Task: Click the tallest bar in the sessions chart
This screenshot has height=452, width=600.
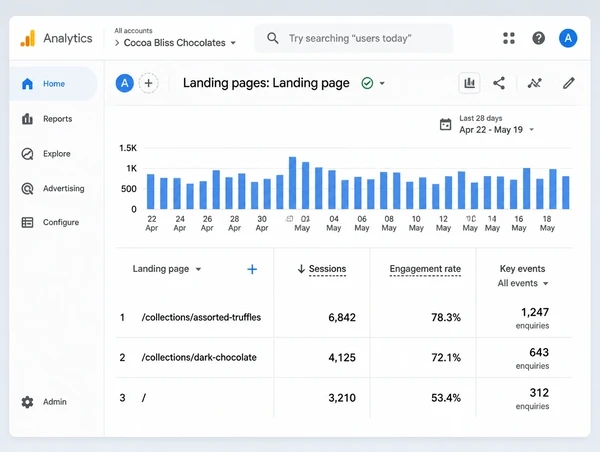Action: [292, 183]
